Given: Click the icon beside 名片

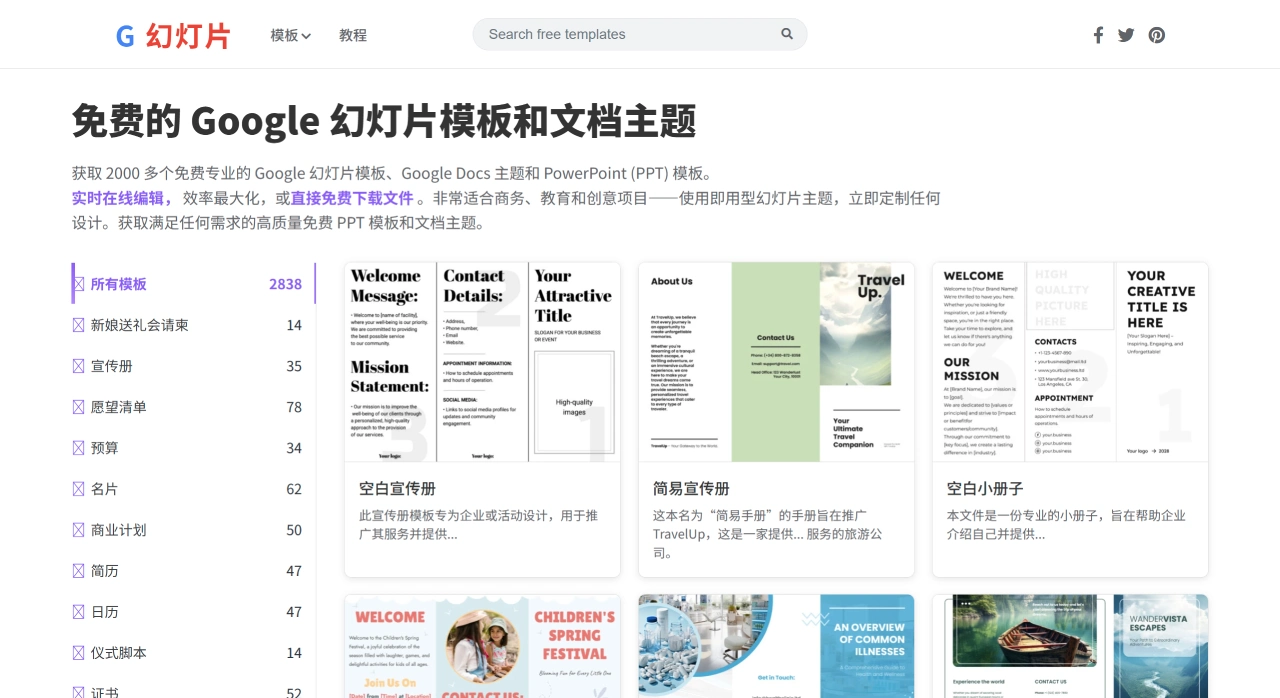Looking at the screenshot, I should [x=79, y=489].
